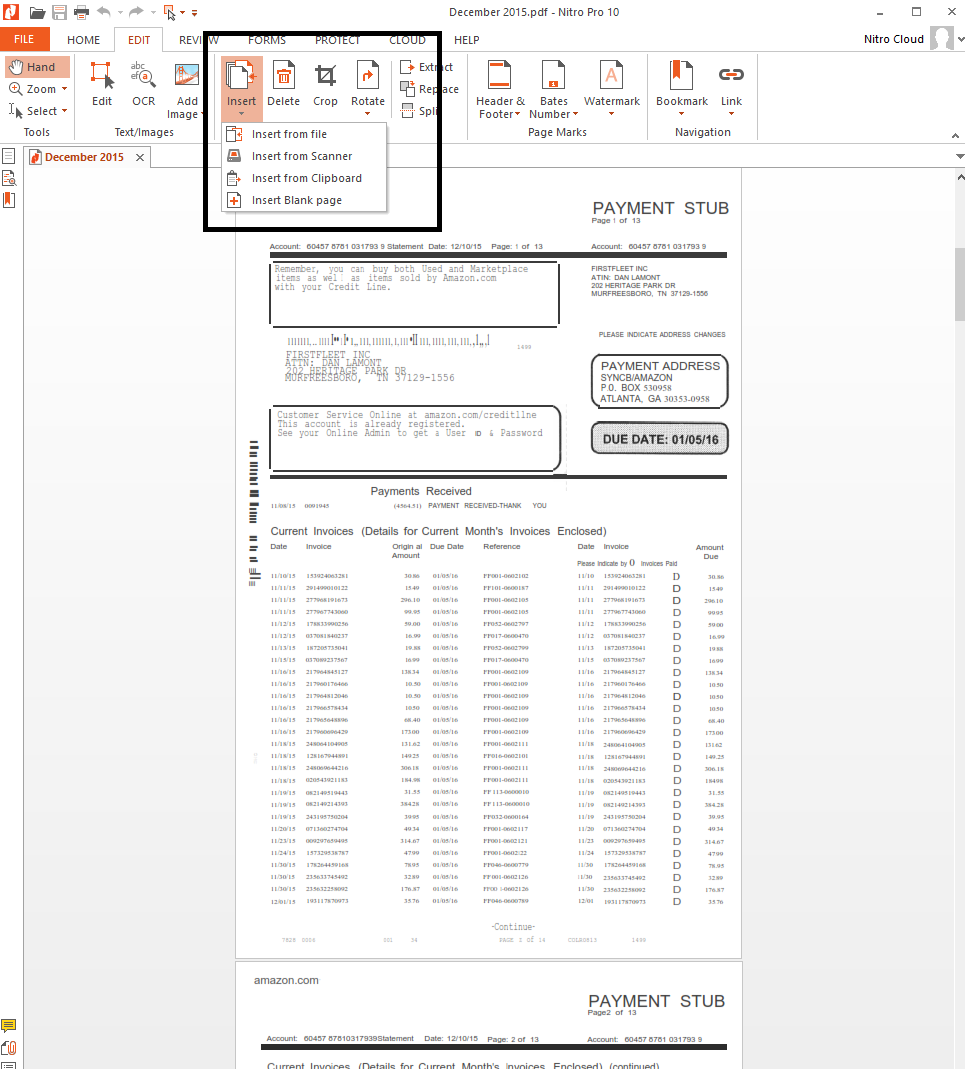965x1069 pixels.
Task: Open the FILE menu
Action: [25, 40]
